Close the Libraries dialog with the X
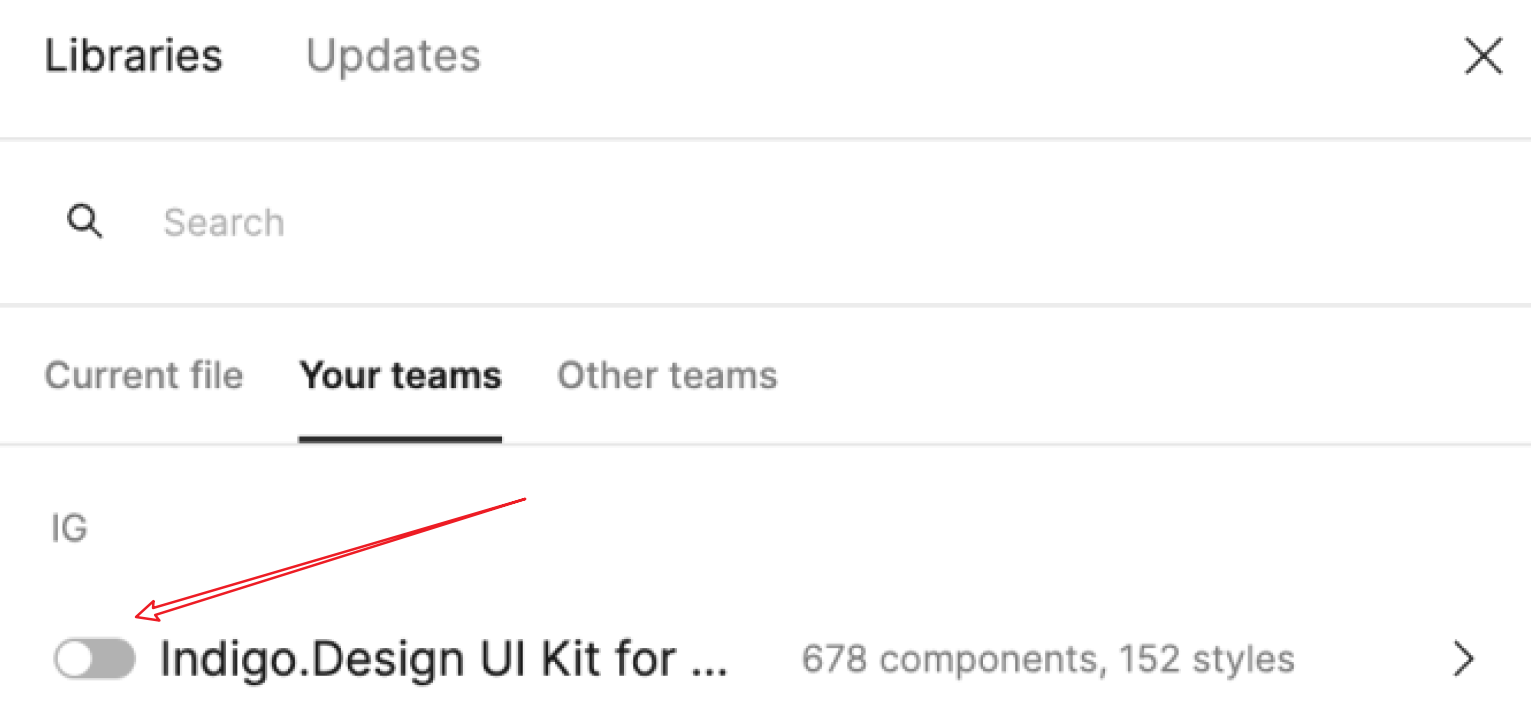1531x720 pixels. coord(1483,57)
